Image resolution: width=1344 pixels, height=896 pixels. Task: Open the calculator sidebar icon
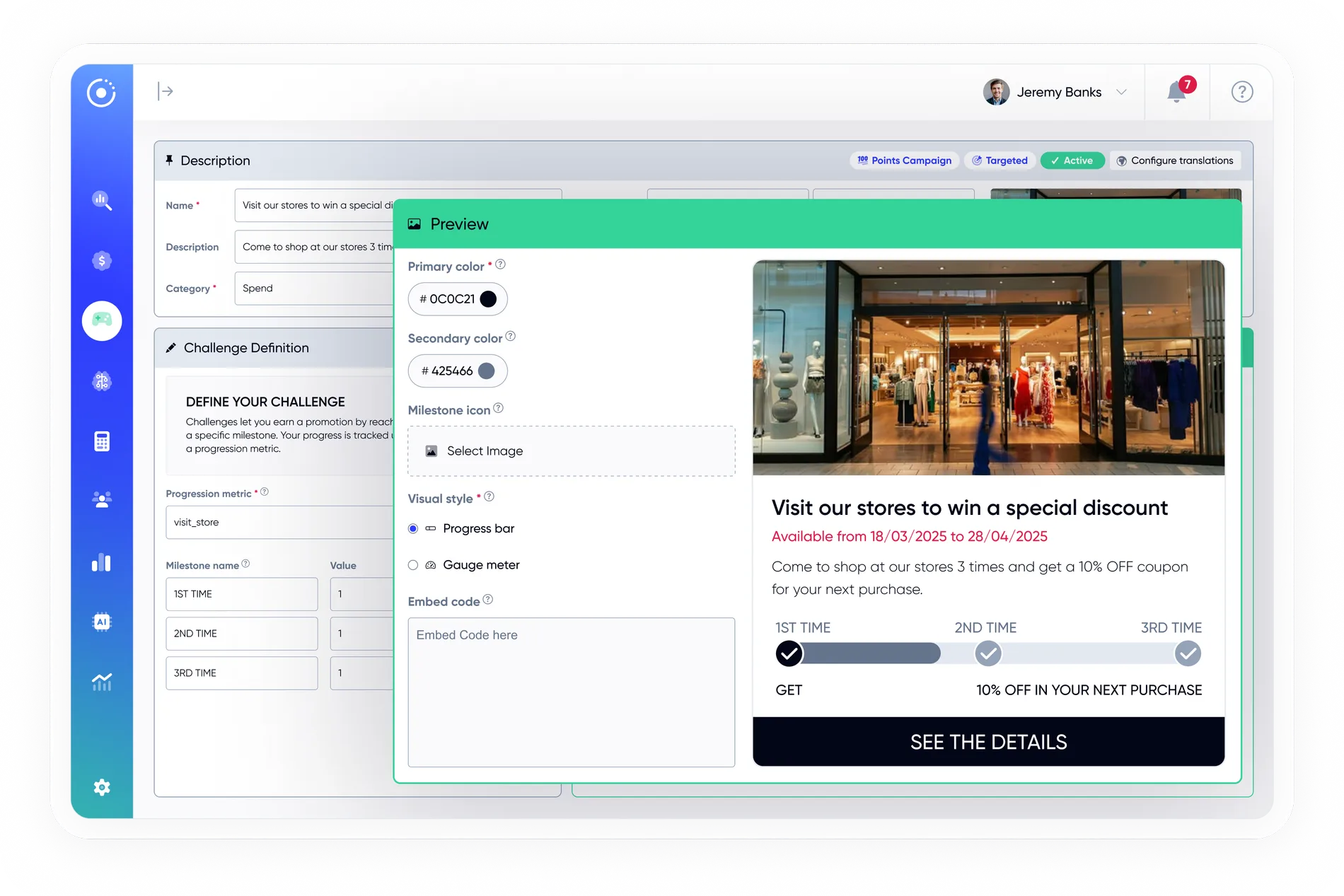click(102, 441)
